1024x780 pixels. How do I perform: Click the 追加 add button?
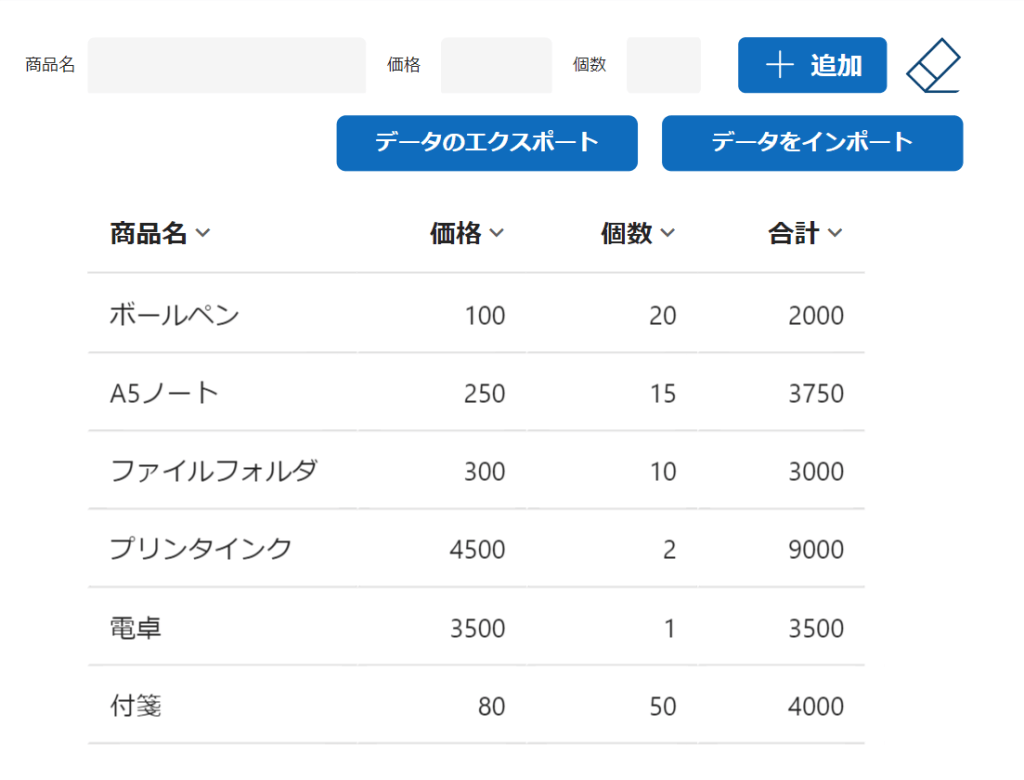(x=812, y=65)
